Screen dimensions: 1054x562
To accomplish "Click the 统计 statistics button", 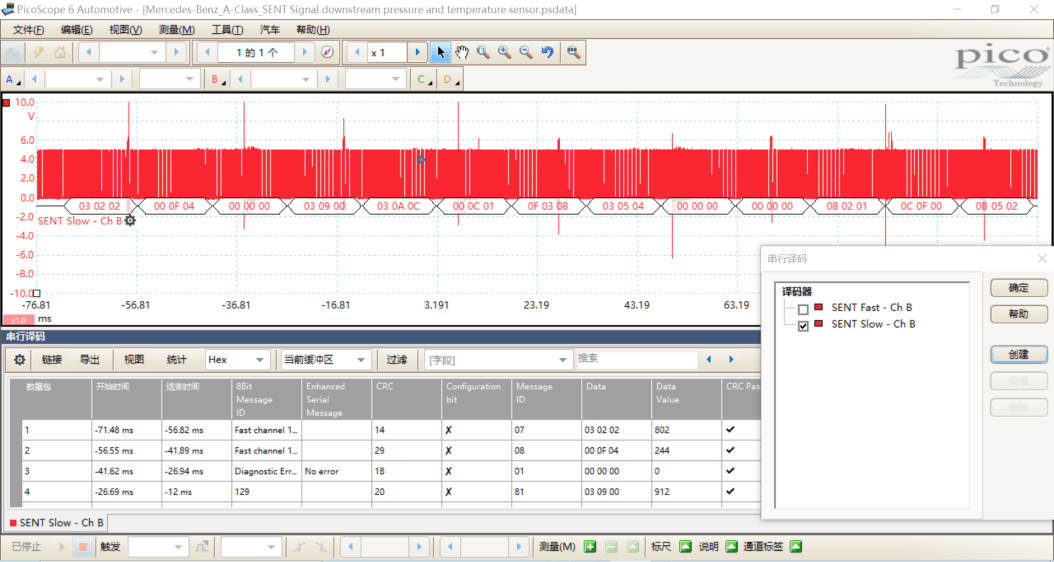I will click(x=177, y=360).
